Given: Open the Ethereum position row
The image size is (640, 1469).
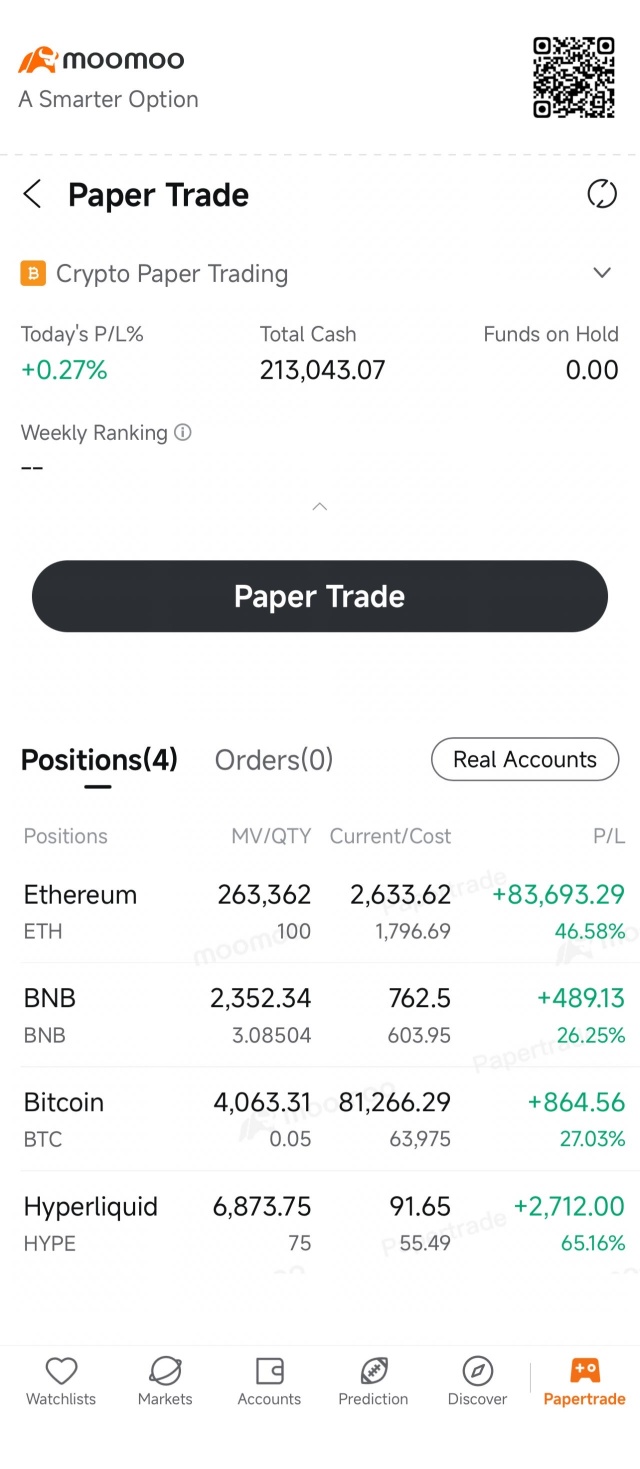Looking at the screenshot, I should [320, 911].
